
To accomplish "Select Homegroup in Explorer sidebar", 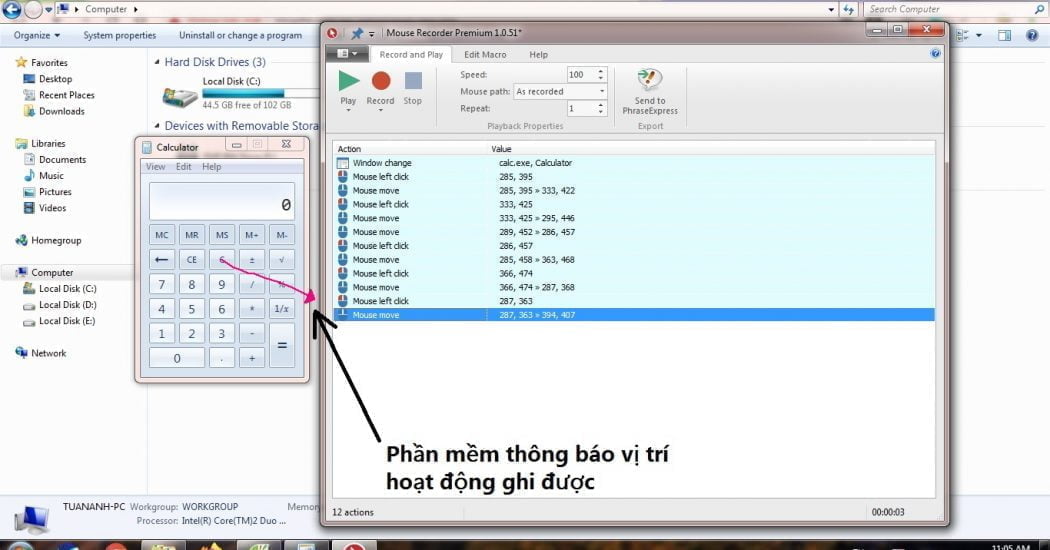I will point(48,240).
